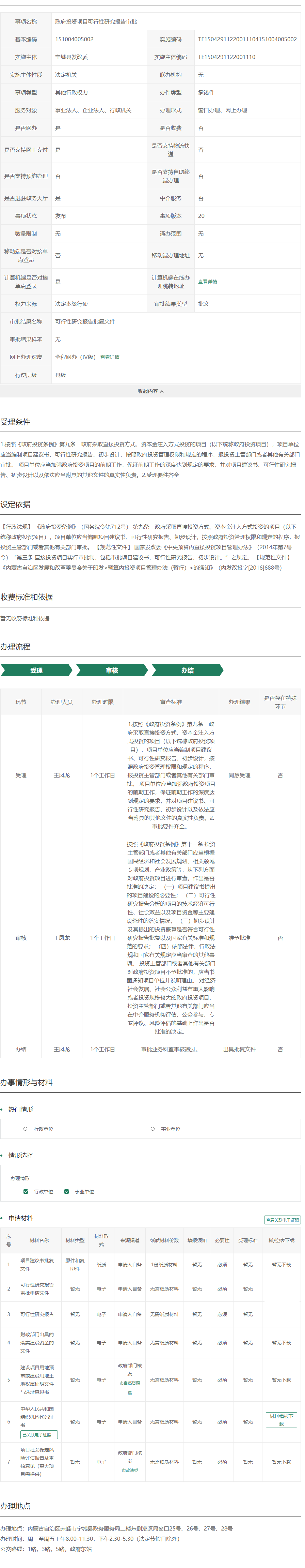This screenshot has width=305, height=1568.
Task: Click 样/空表下载 column header
Action: (281, 1240)
